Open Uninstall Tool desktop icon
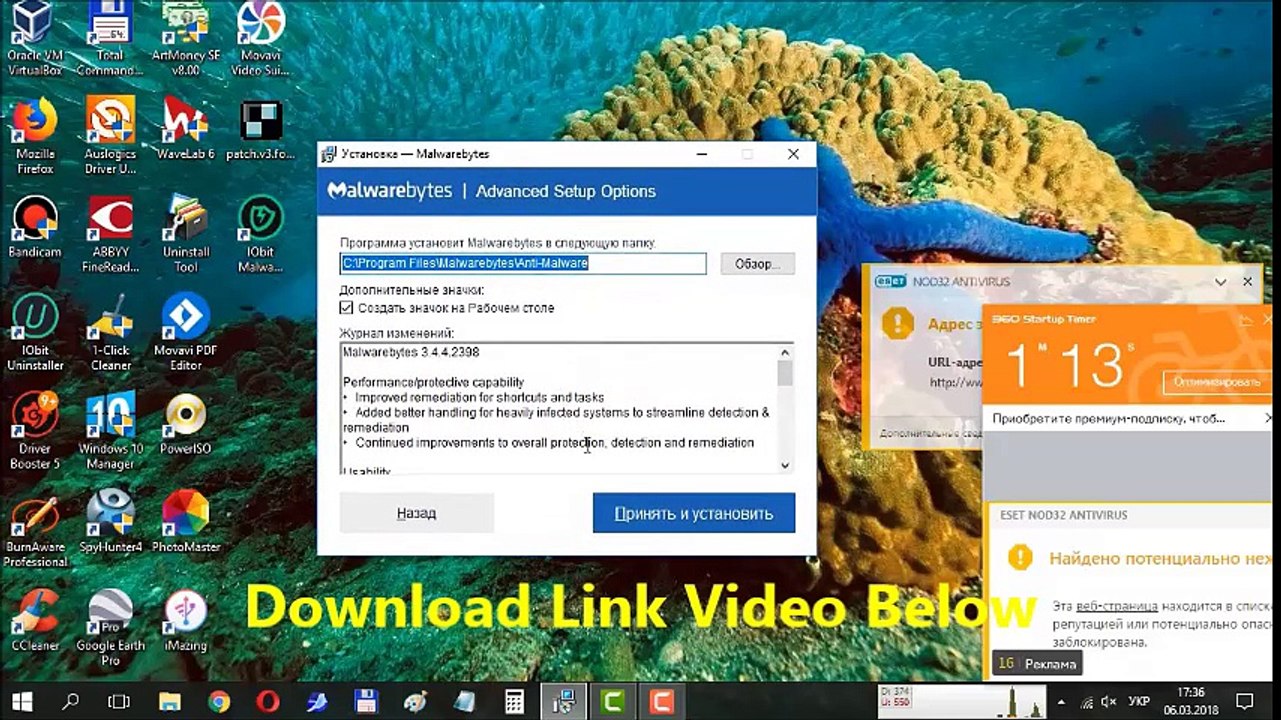Screen dimensions: 1281x720 pyautogui.click(x=185, y=234)
